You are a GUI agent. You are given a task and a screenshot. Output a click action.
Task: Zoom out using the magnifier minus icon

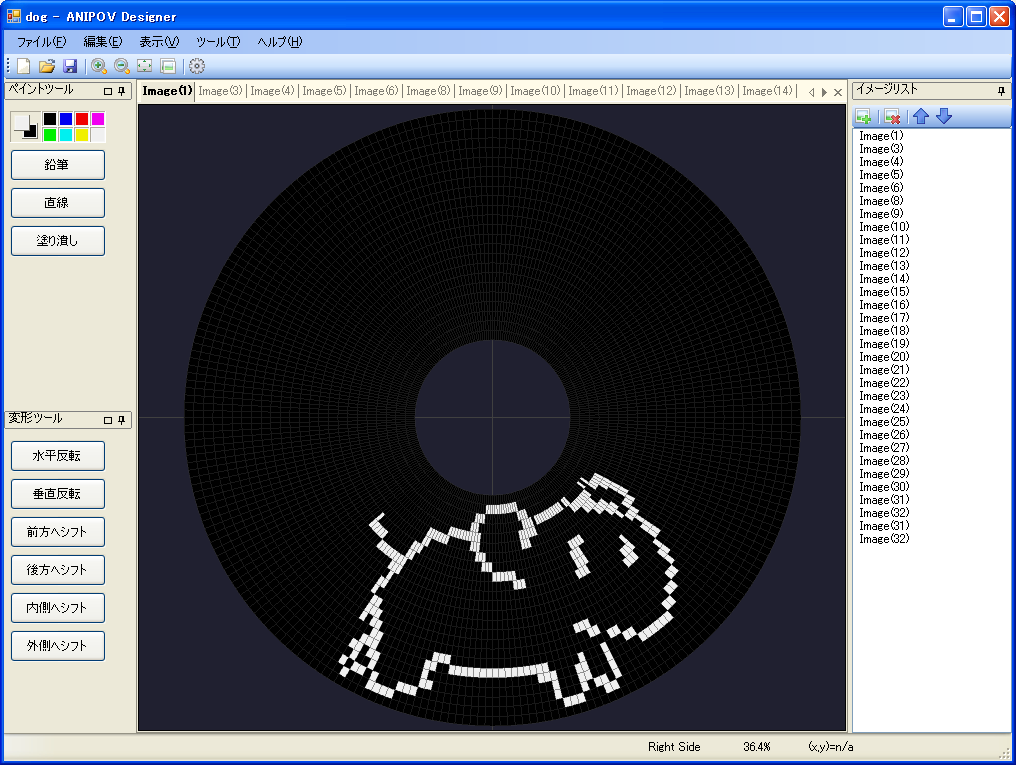click(x=122, y=66)
